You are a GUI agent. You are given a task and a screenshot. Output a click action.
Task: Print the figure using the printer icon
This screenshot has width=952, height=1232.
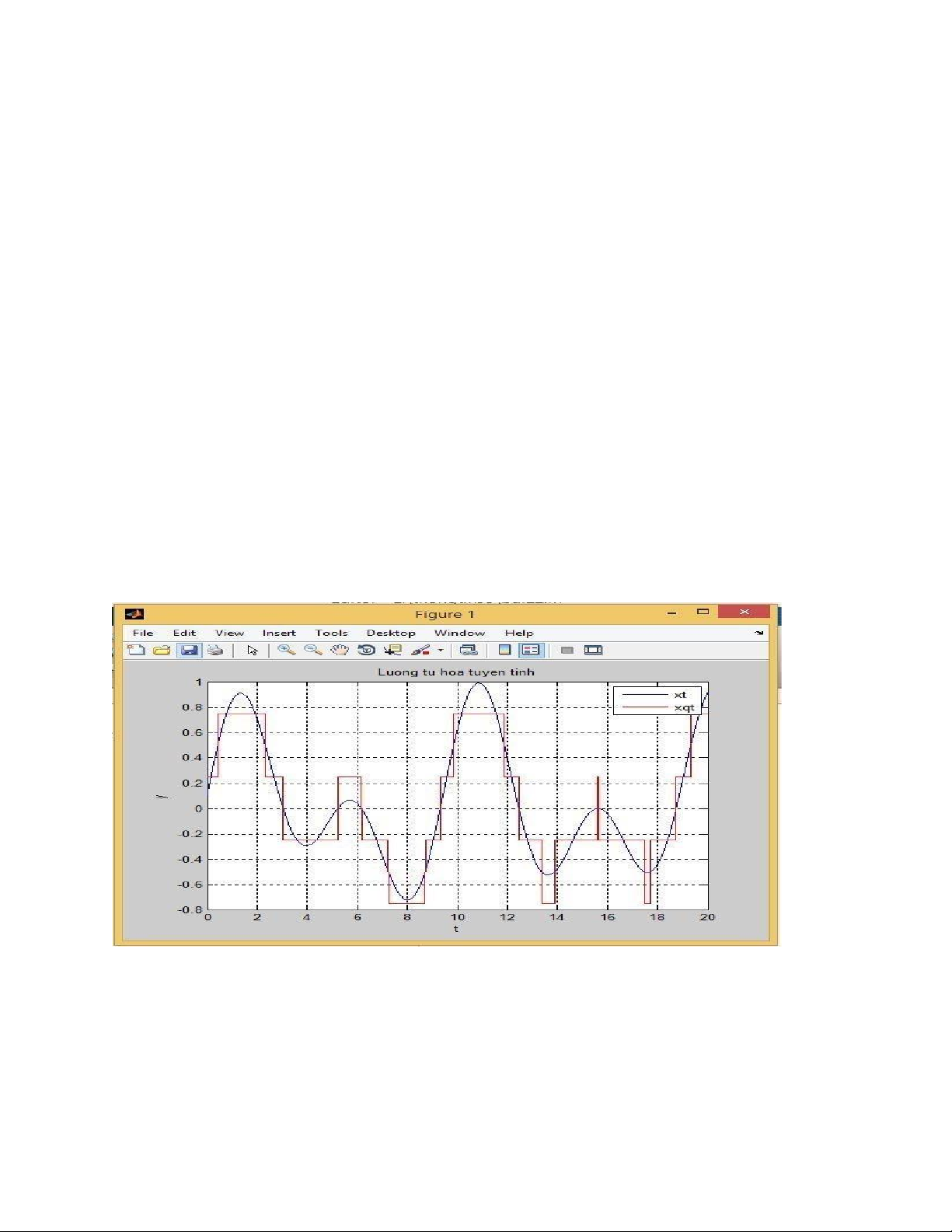pos(215,650)
